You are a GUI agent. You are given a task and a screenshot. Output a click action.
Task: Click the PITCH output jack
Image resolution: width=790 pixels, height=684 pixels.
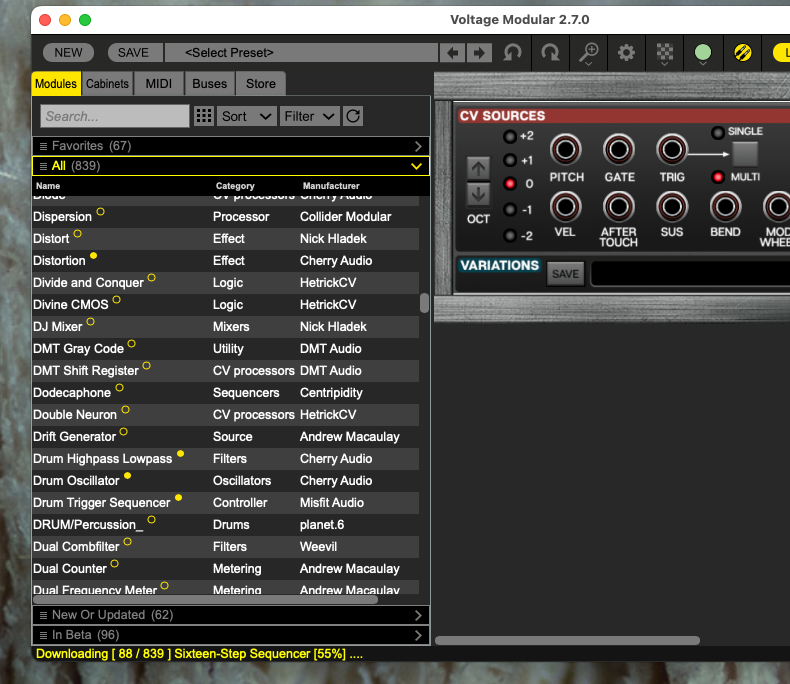(565, 150)
